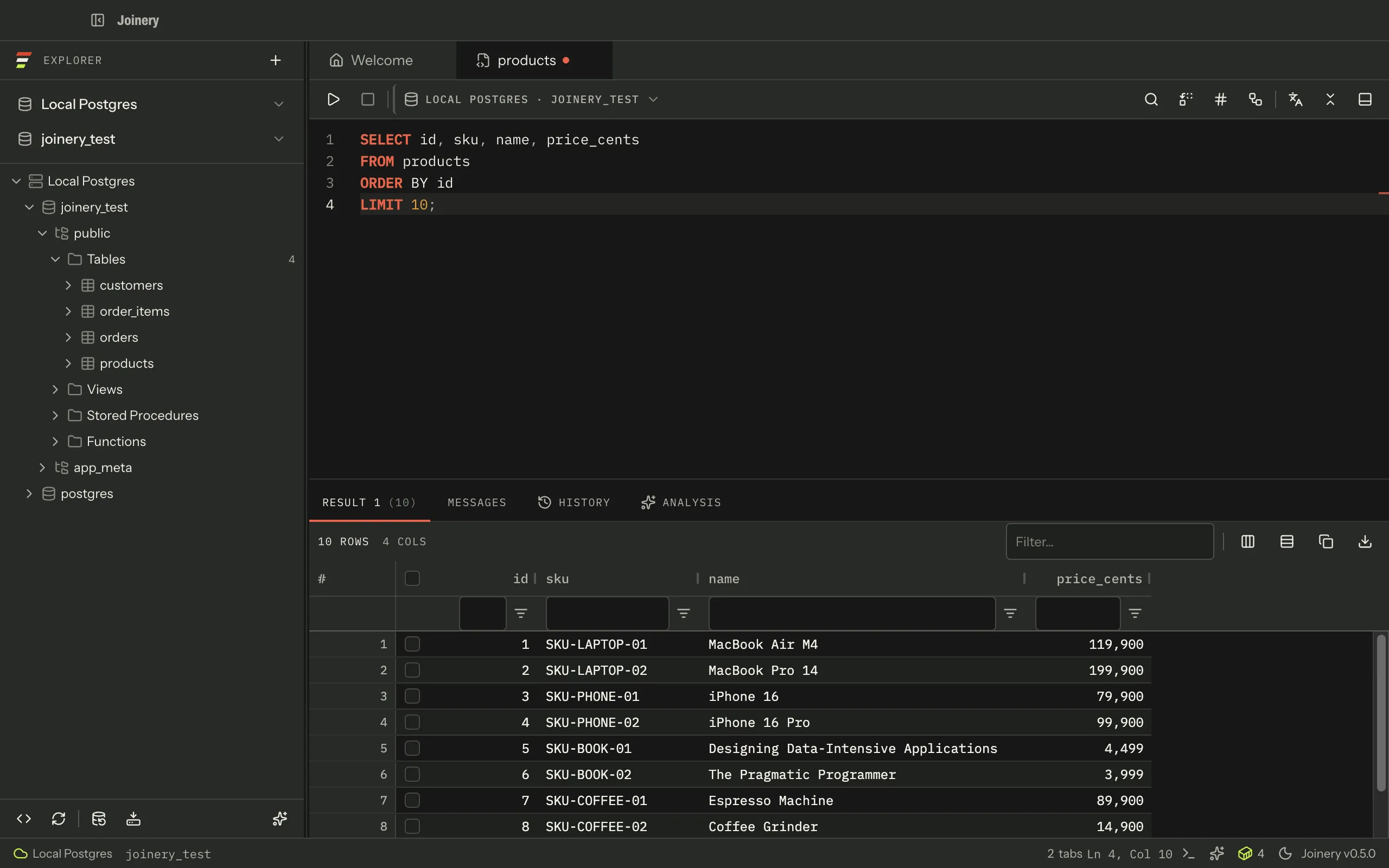Expand the postgres database node
Viewport: 1389px width, 868px height.
pos(29,494)
